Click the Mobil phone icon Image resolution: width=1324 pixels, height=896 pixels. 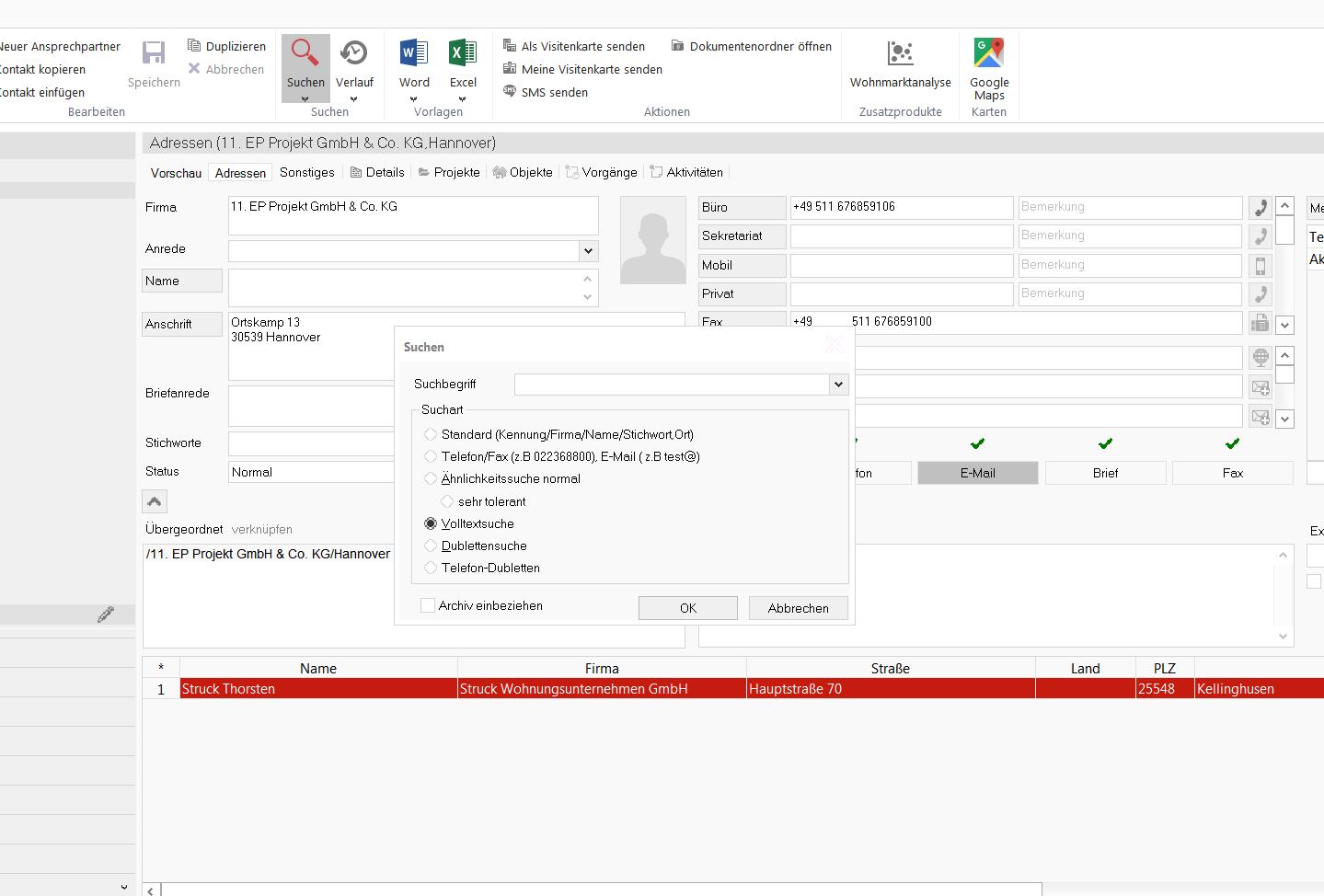point(1260,266)
